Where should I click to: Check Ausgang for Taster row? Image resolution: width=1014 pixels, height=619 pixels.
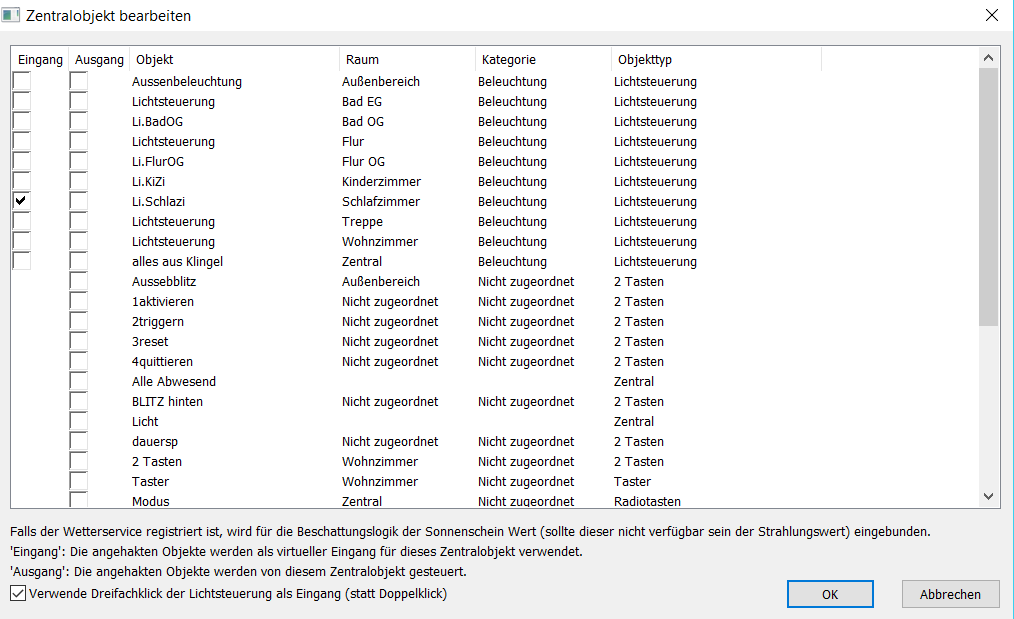click(79, 482)
